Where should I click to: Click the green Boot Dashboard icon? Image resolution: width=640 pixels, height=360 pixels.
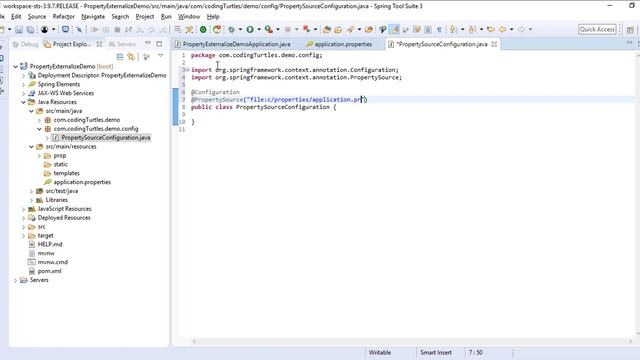click(x=203, y=29)
